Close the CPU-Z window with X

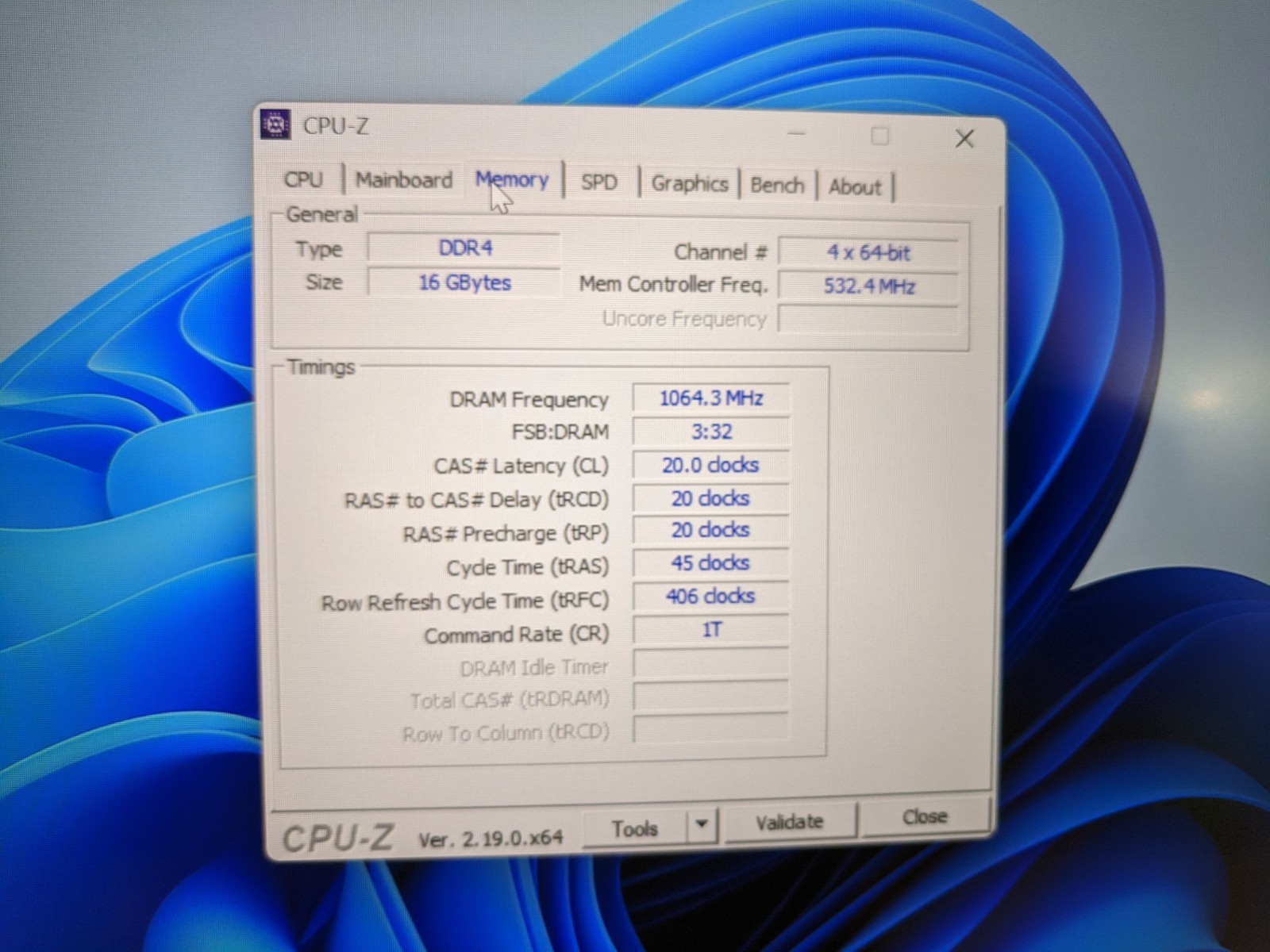(x=964, y=139)
